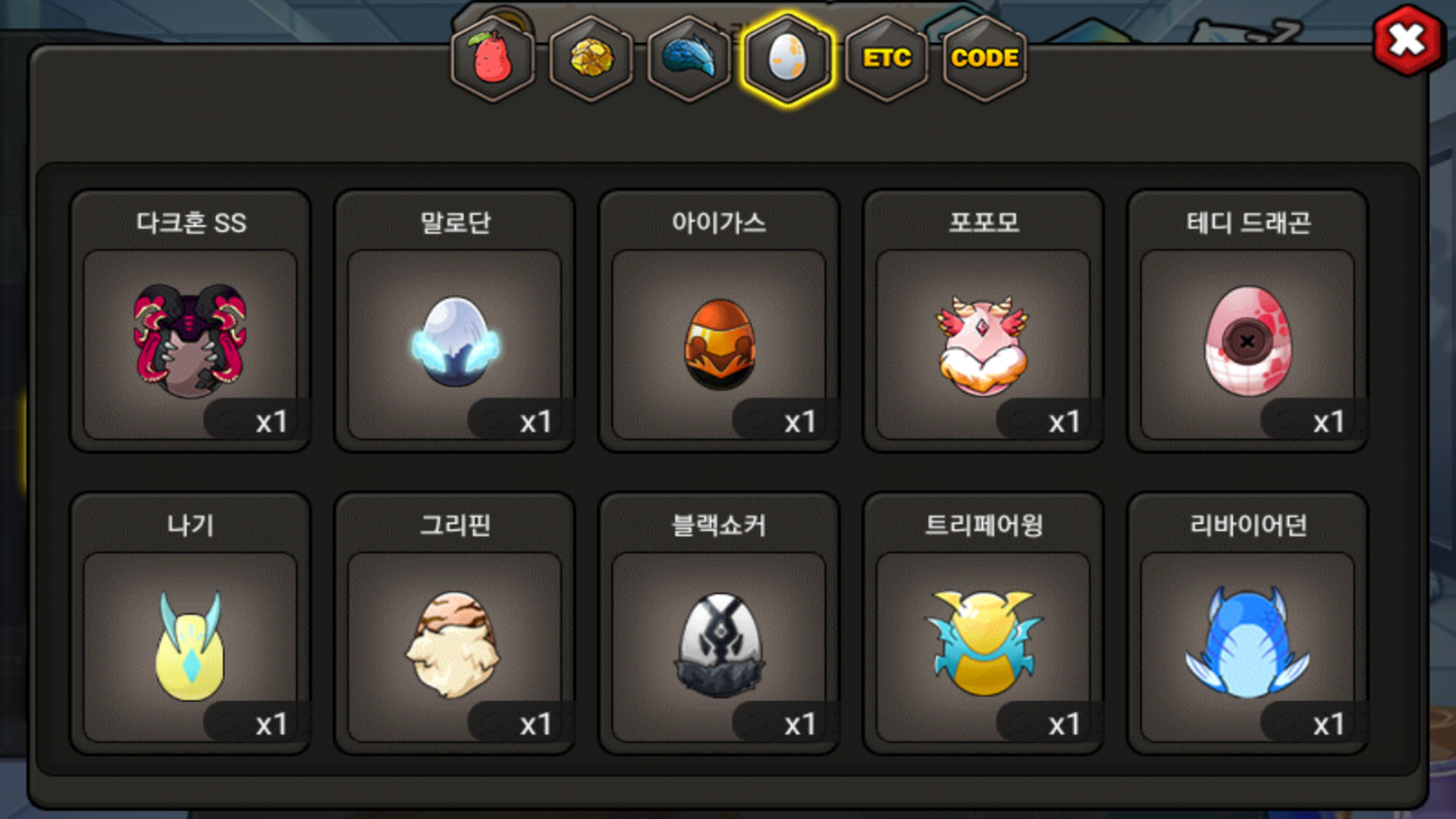The image size is (1456, 819).
Task: Choose the 아이가스 orange armored egg
Action: (x=719, y=344)
